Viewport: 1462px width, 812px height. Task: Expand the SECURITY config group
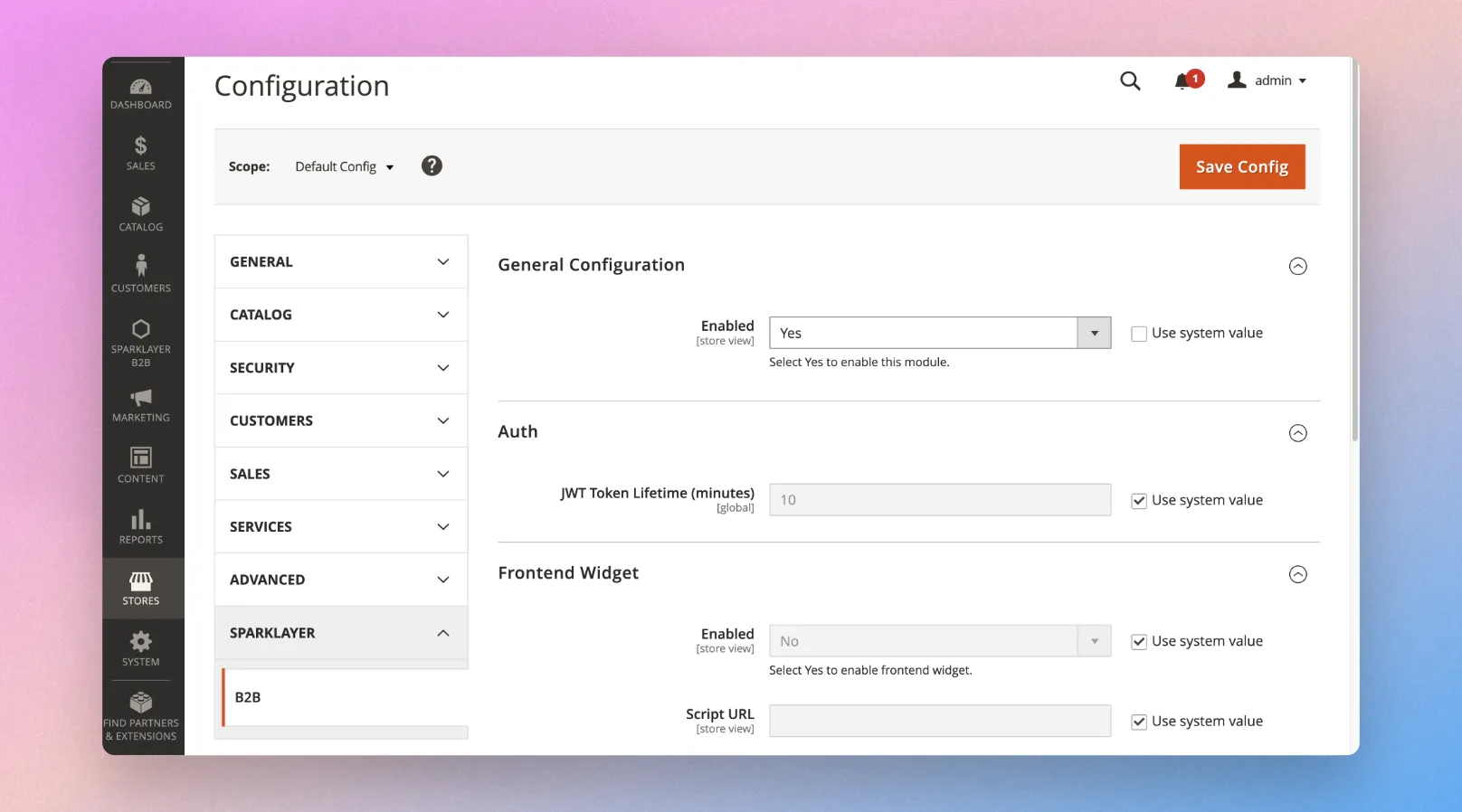pos(341,368)
